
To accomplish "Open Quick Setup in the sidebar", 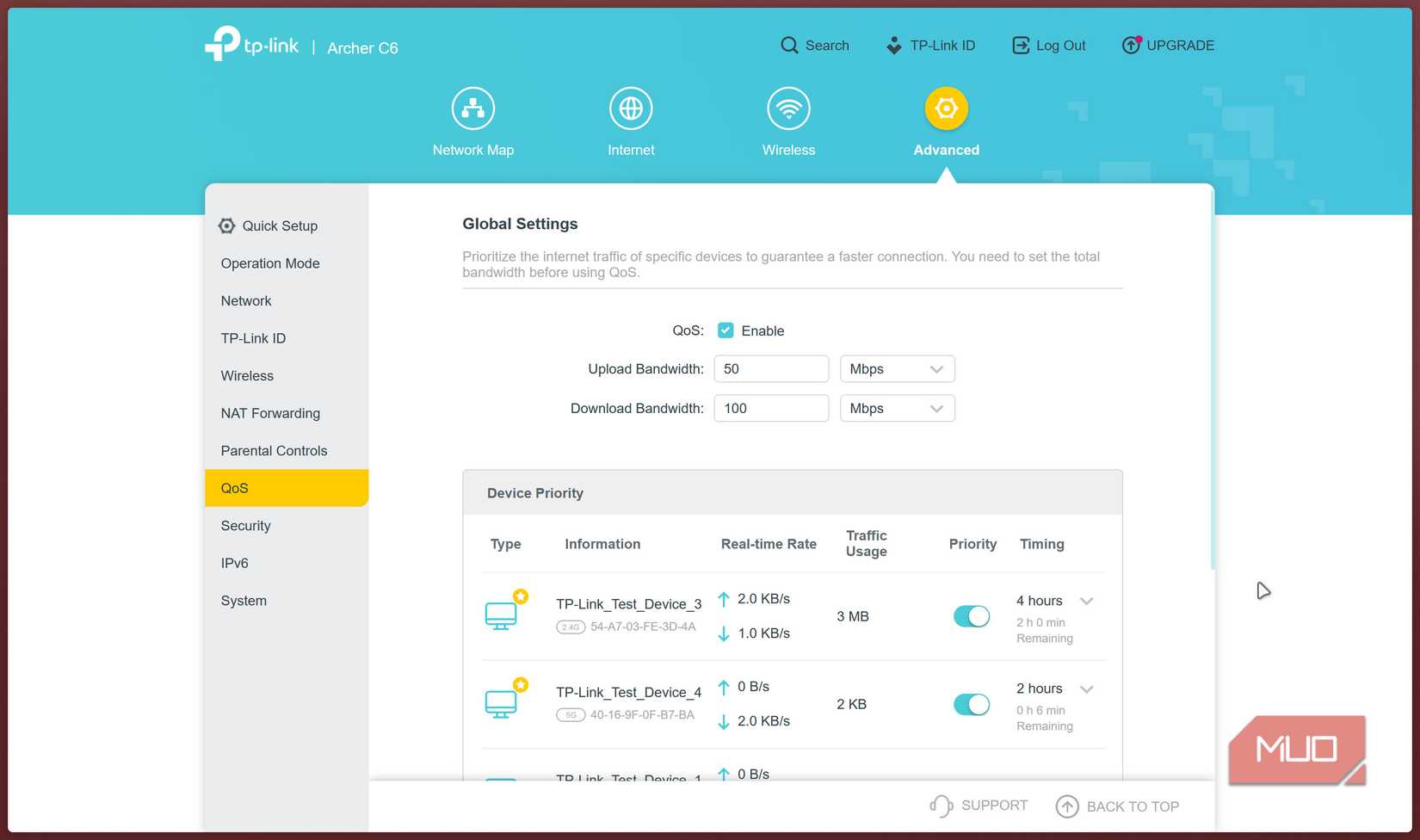I will 287,225.
